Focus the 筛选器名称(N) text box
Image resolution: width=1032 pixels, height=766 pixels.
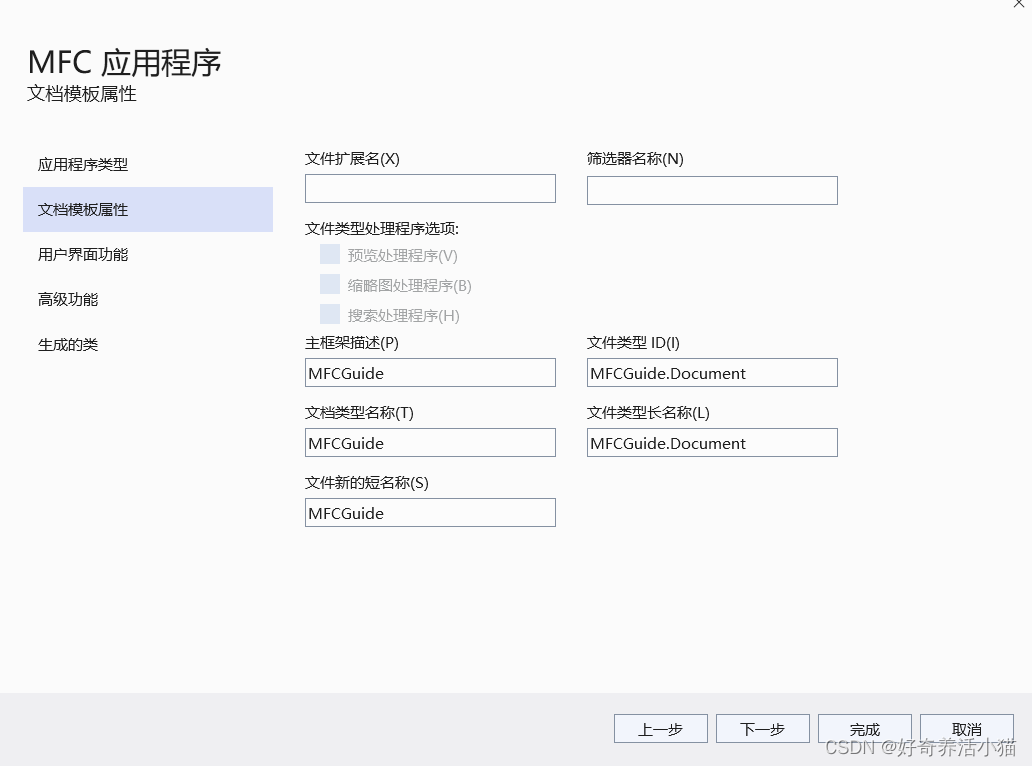712,190
